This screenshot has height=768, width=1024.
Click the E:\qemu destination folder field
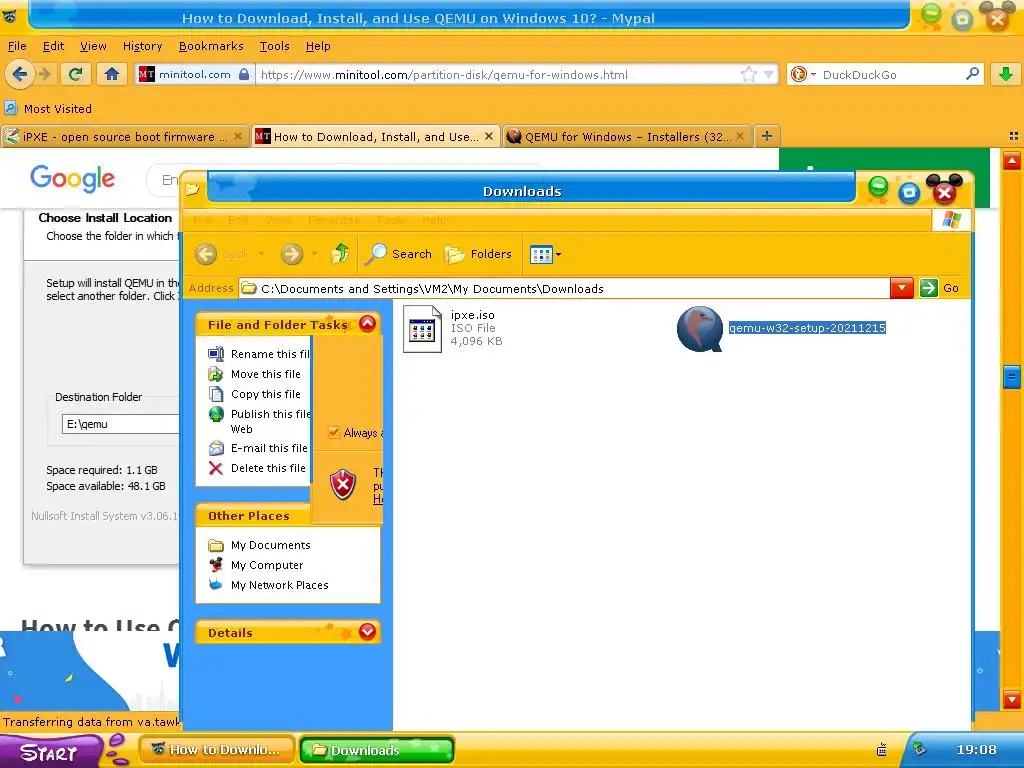point(121,424)
